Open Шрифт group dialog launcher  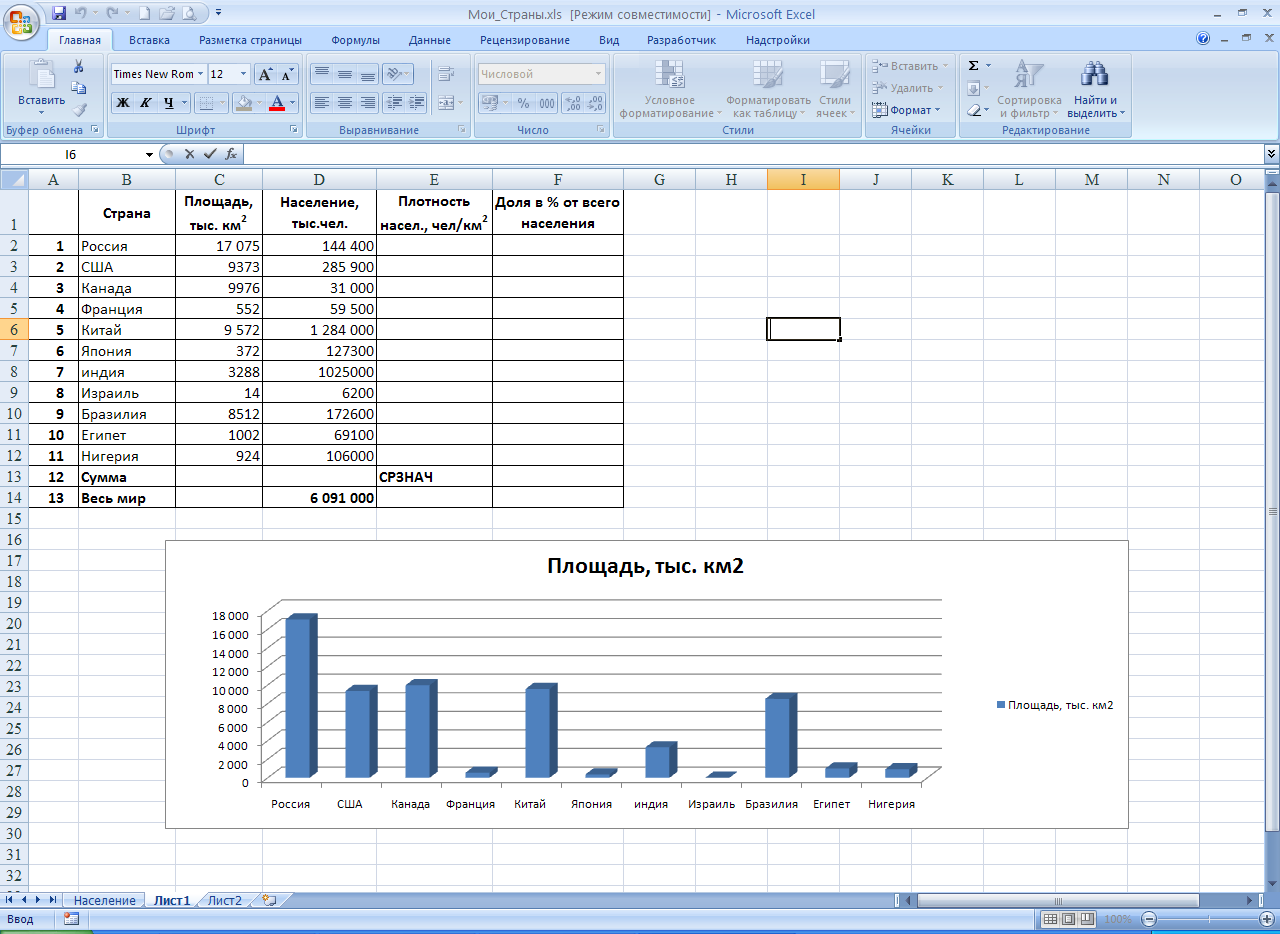coord(295,130)
